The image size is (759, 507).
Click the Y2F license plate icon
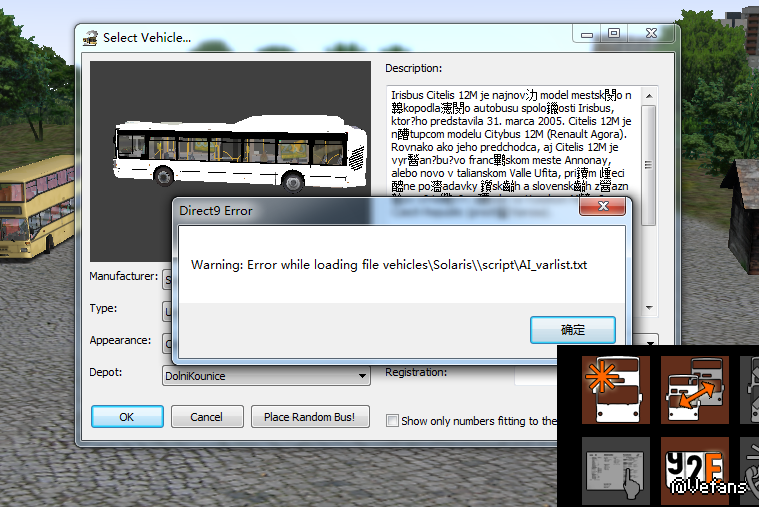click(x=695, y=471)
